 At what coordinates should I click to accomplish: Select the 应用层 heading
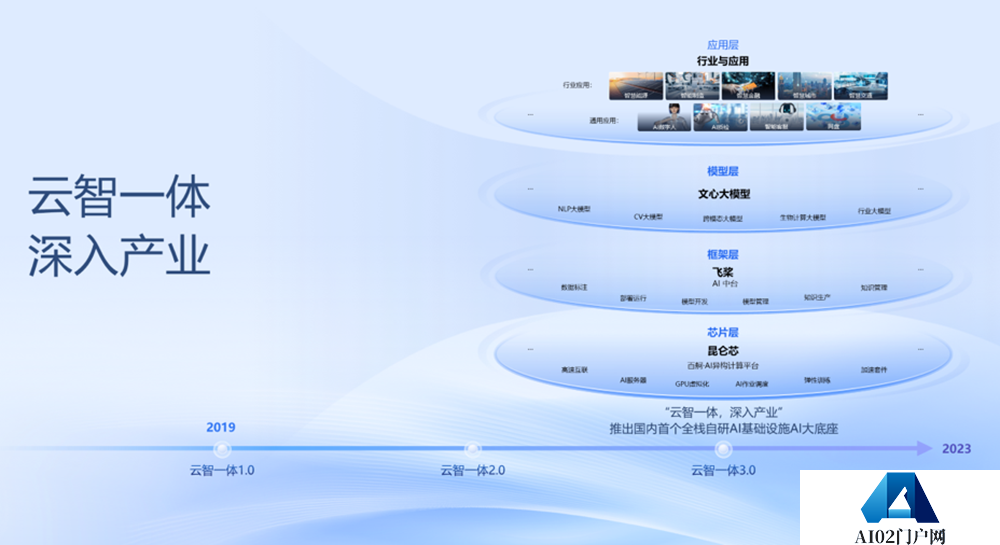(723, 45)
